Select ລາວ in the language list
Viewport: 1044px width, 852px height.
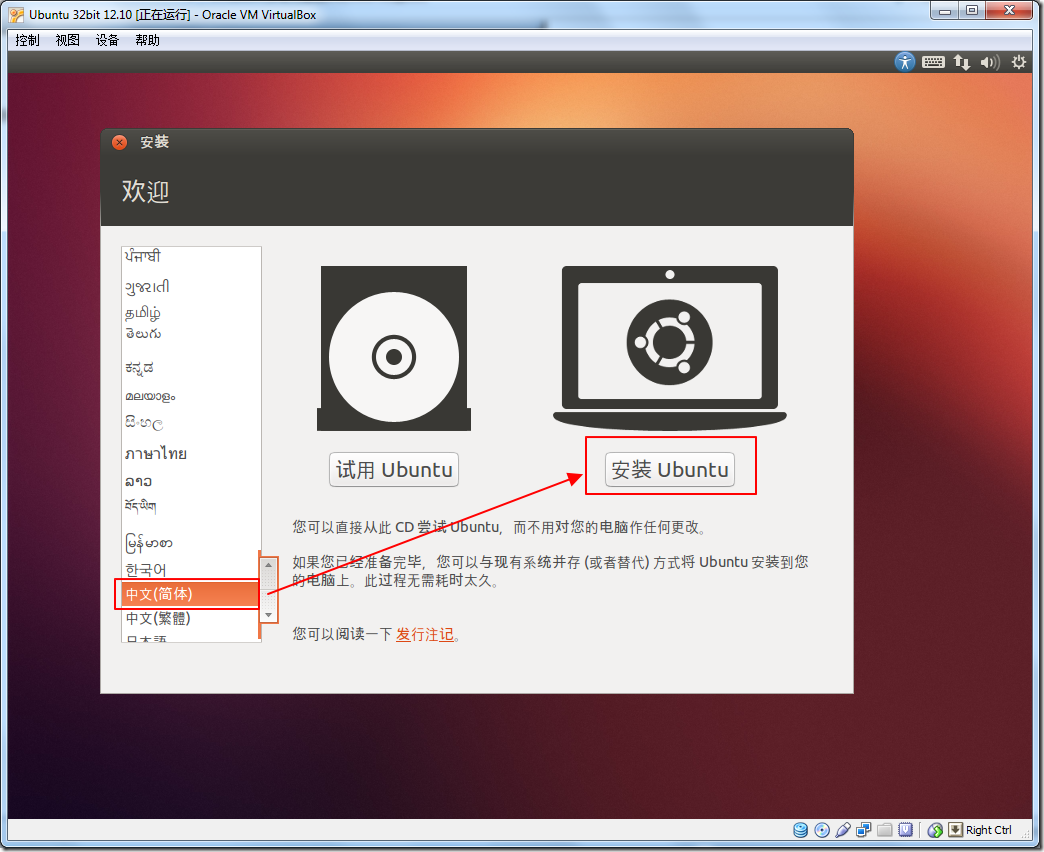click(x=190, y=481)
